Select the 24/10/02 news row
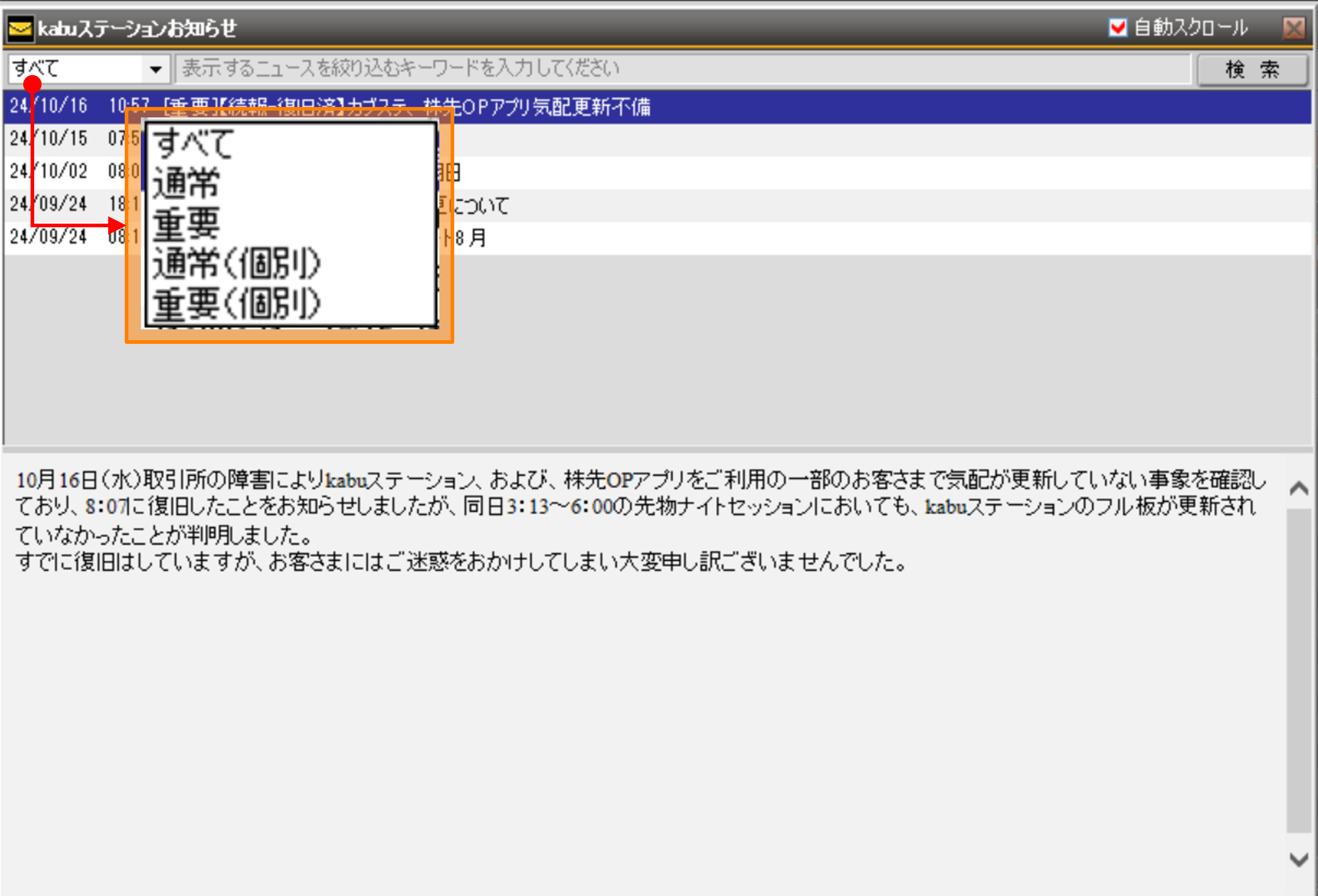Viewport: 1318px width, 896px height. 658,172
